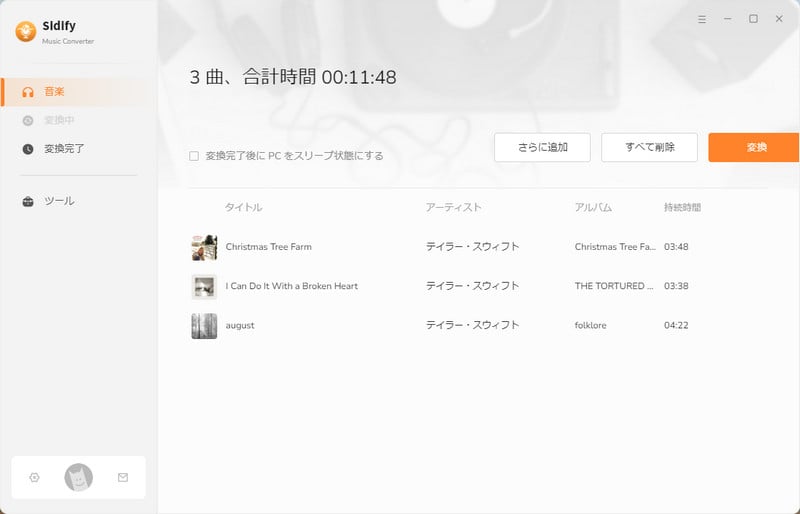The height and width of the screenshot is (514, 800).
Task: Click the THE TORTURED ... album cell
Action: [x=614, y=286]
